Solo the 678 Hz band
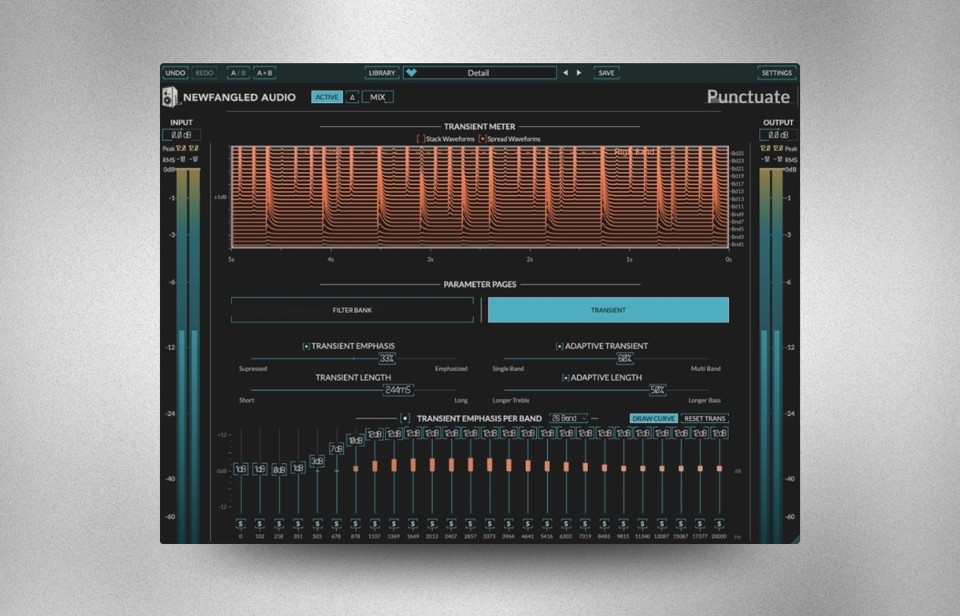This screenshot has width=960, height=616. point(336,524)
